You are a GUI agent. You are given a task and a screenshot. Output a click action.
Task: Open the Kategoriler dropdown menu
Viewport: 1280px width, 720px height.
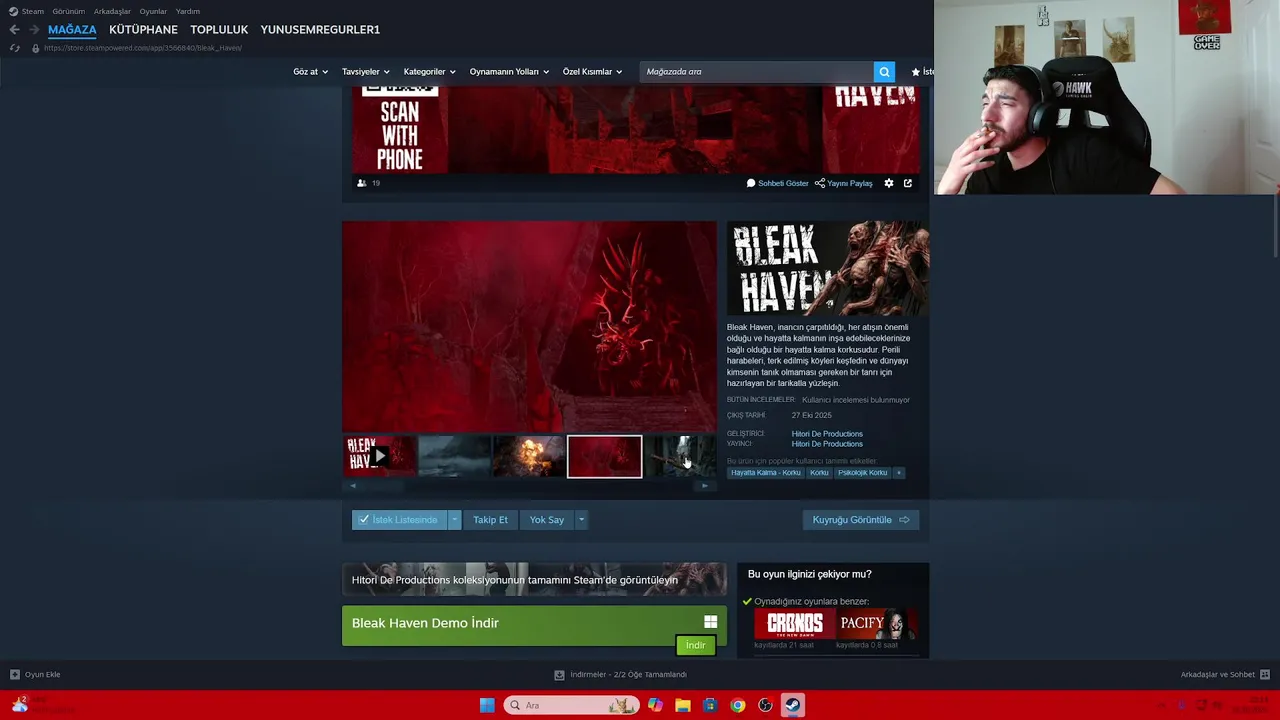(x=429, y=72)
